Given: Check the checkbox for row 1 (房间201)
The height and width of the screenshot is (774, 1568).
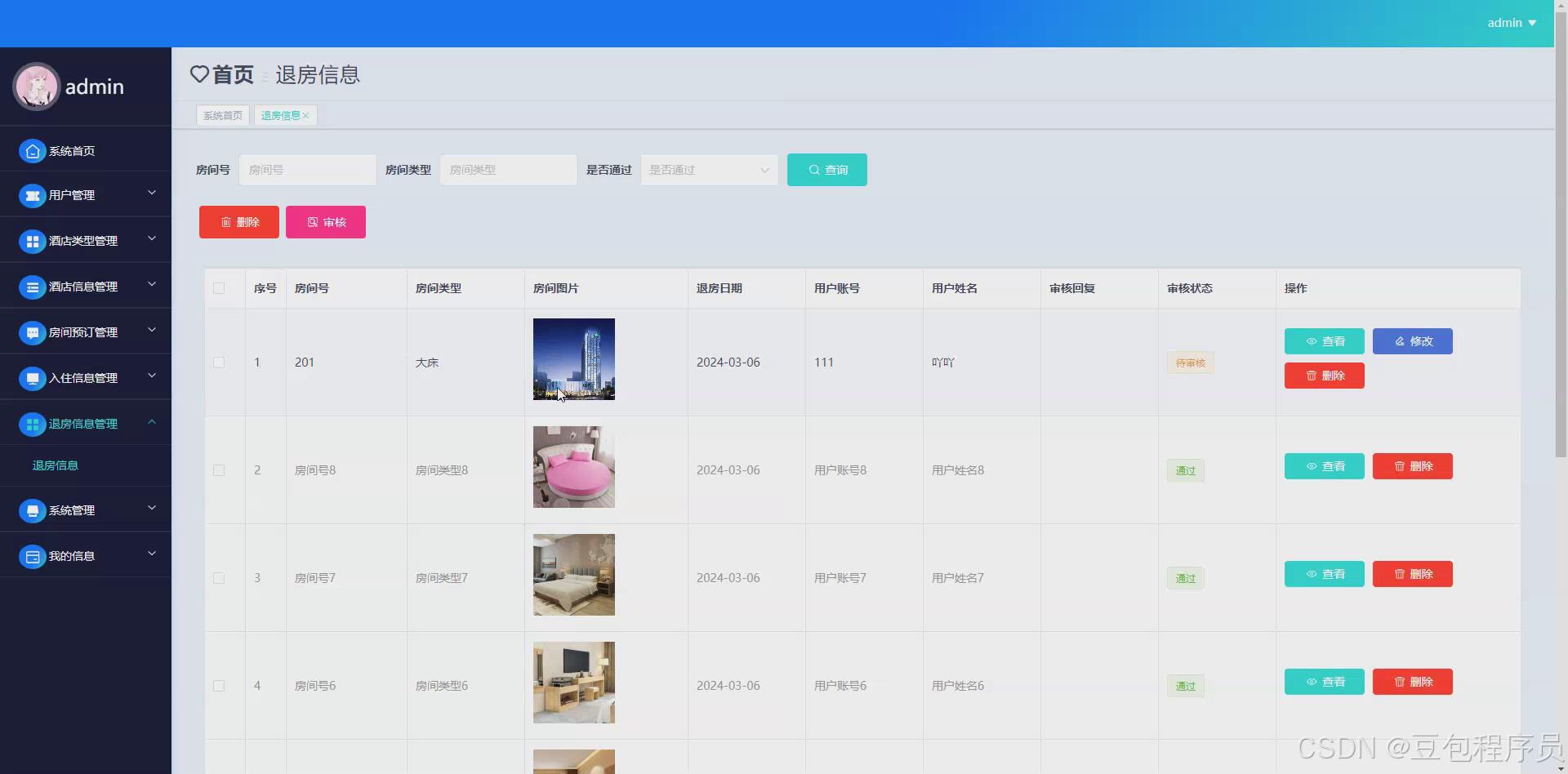Looking at the screenshot, I should click(219, 363).
